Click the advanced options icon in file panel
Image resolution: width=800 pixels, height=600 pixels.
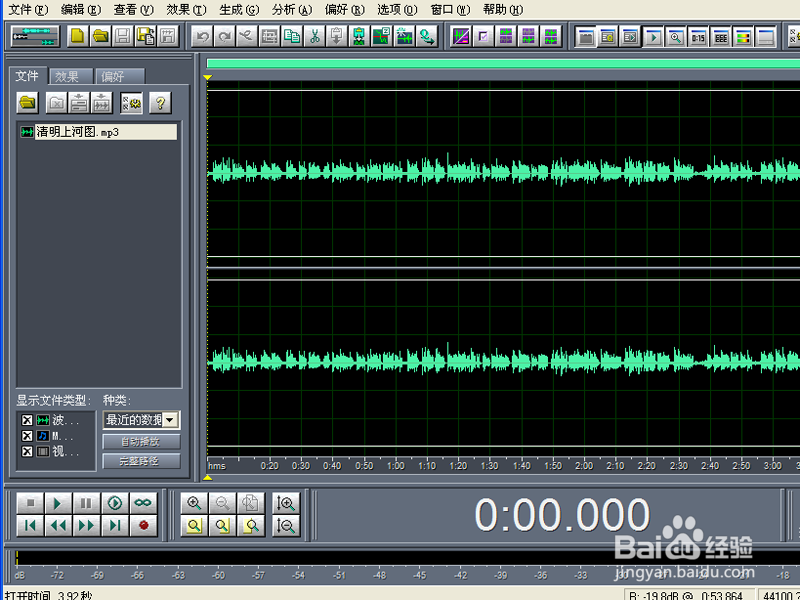[x=132, y=103]
